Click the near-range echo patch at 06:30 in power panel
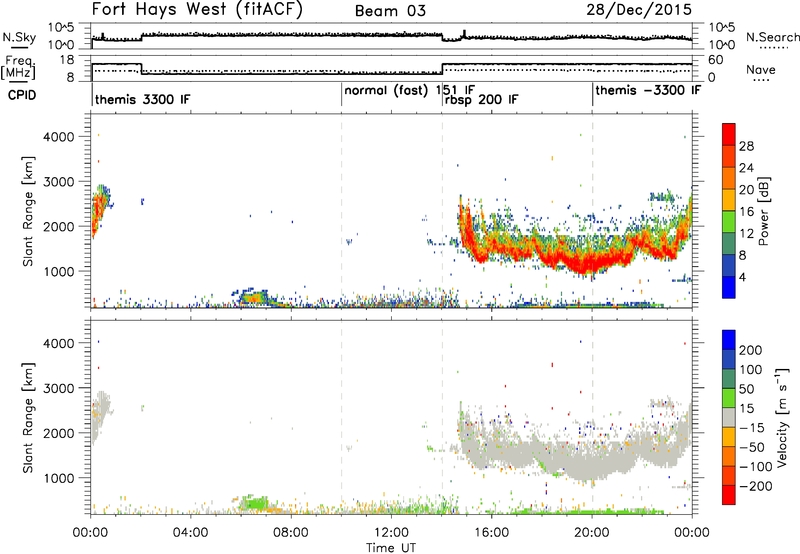 click(x=253, y=296)
